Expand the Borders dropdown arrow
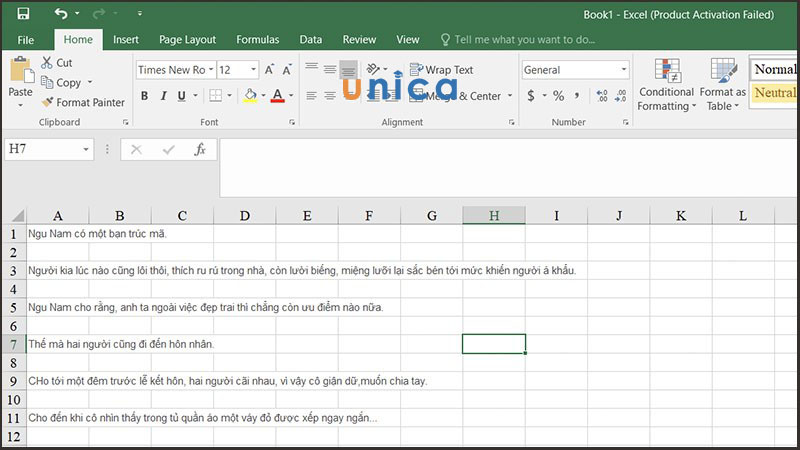 (x=230, y=95)
